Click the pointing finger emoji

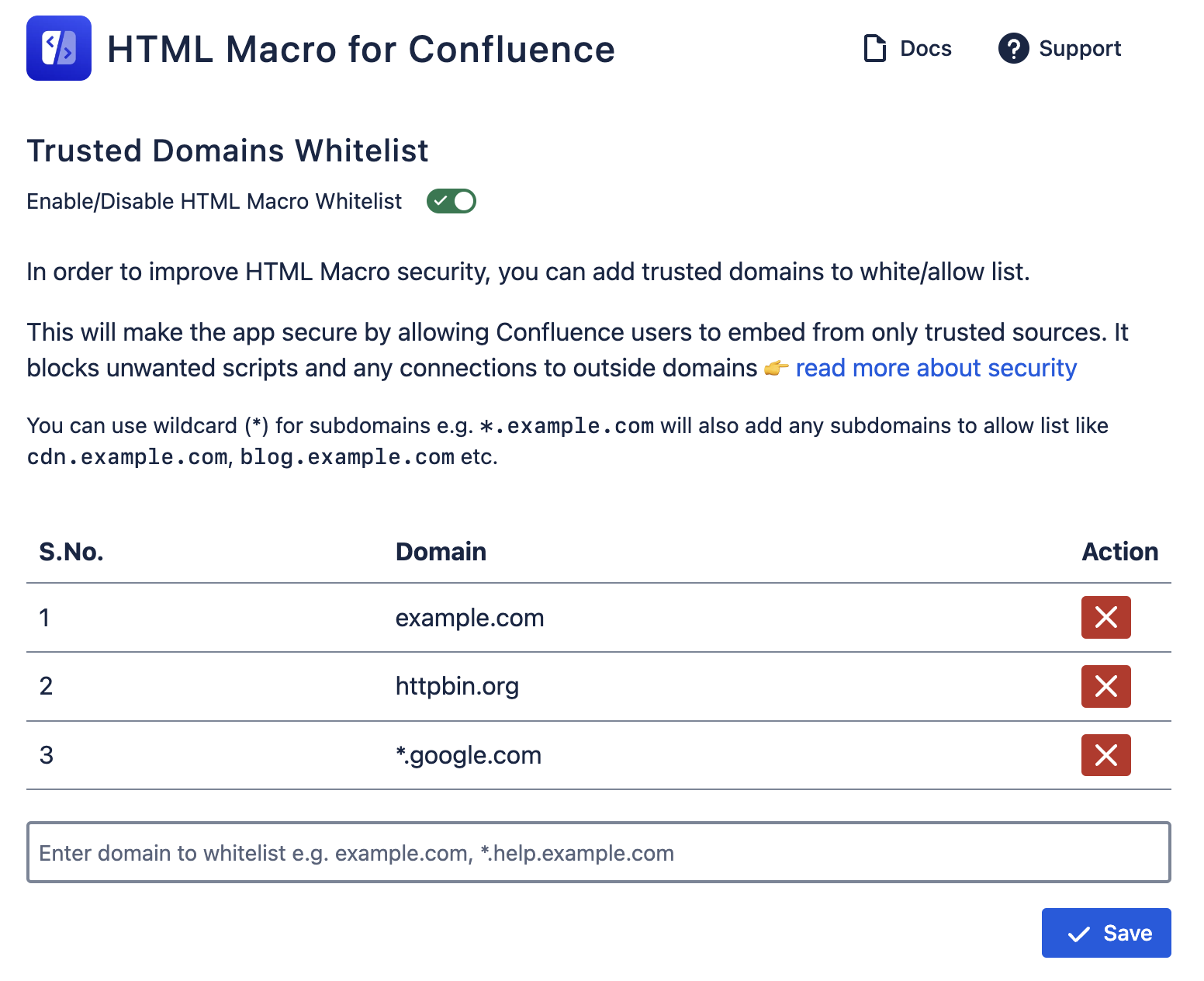777,369
